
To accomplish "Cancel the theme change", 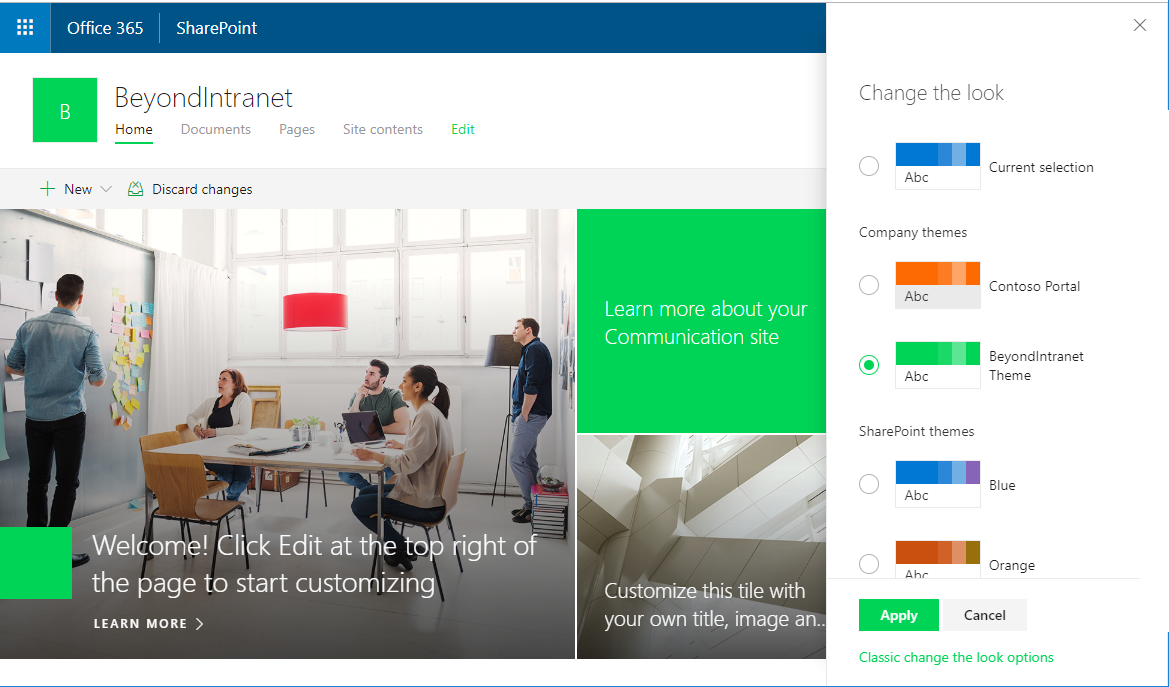I will [984, 615].
